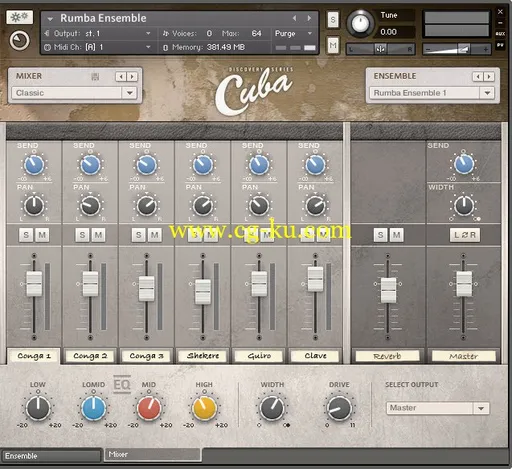Click the header pan slider
This screenshot has width=512, height=469.
tap(380, 49)
